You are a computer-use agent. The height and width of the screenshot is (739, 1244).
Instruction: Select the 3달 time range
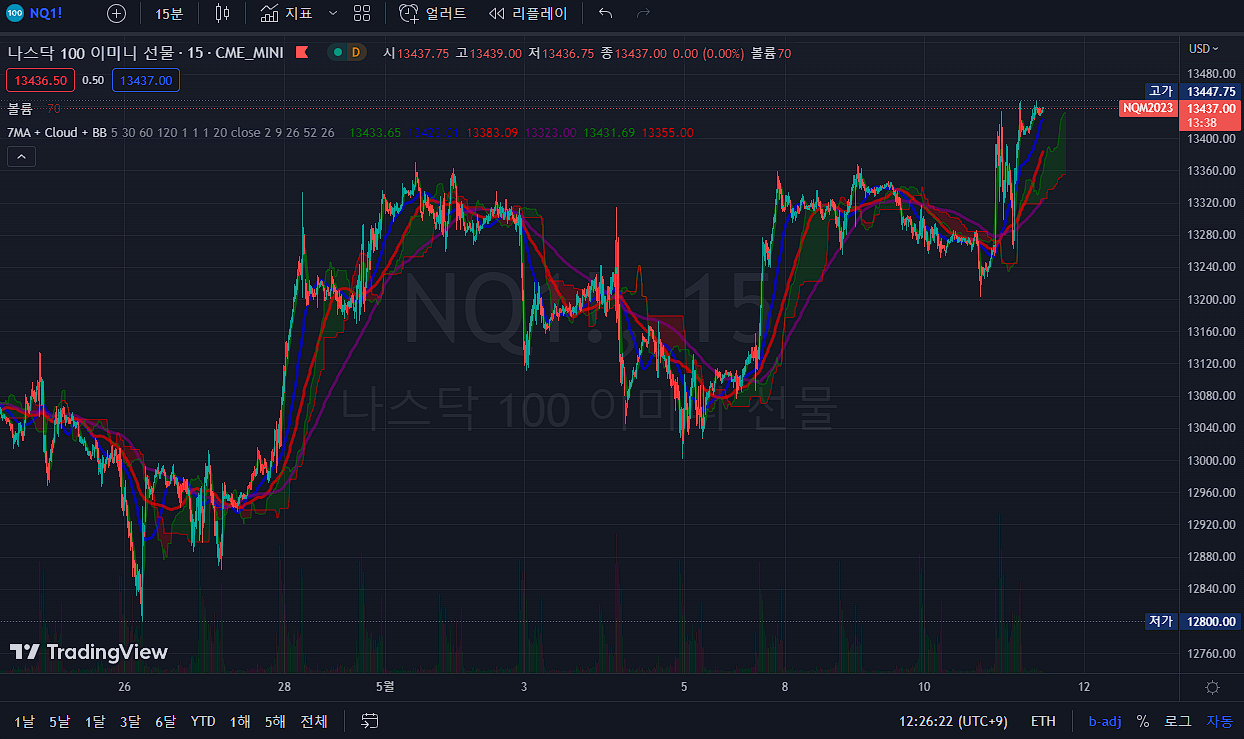[x=130, y=720]
